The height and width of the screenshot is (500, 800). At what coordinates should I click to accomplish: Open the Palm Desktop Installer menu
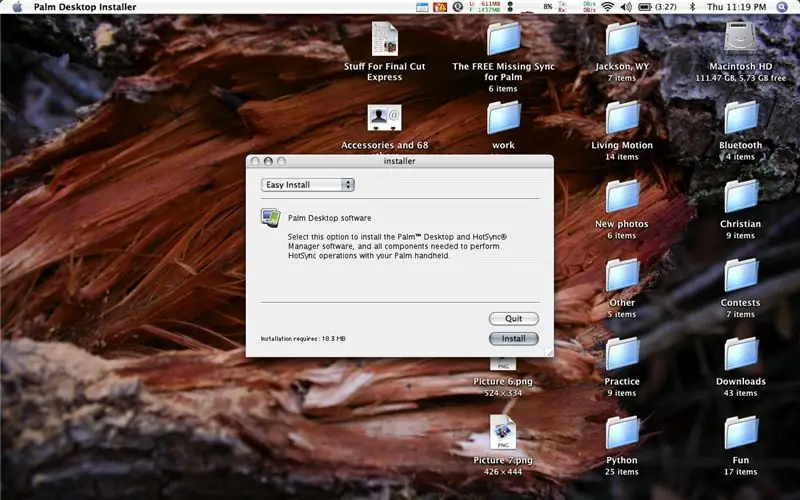click(85, 7)
